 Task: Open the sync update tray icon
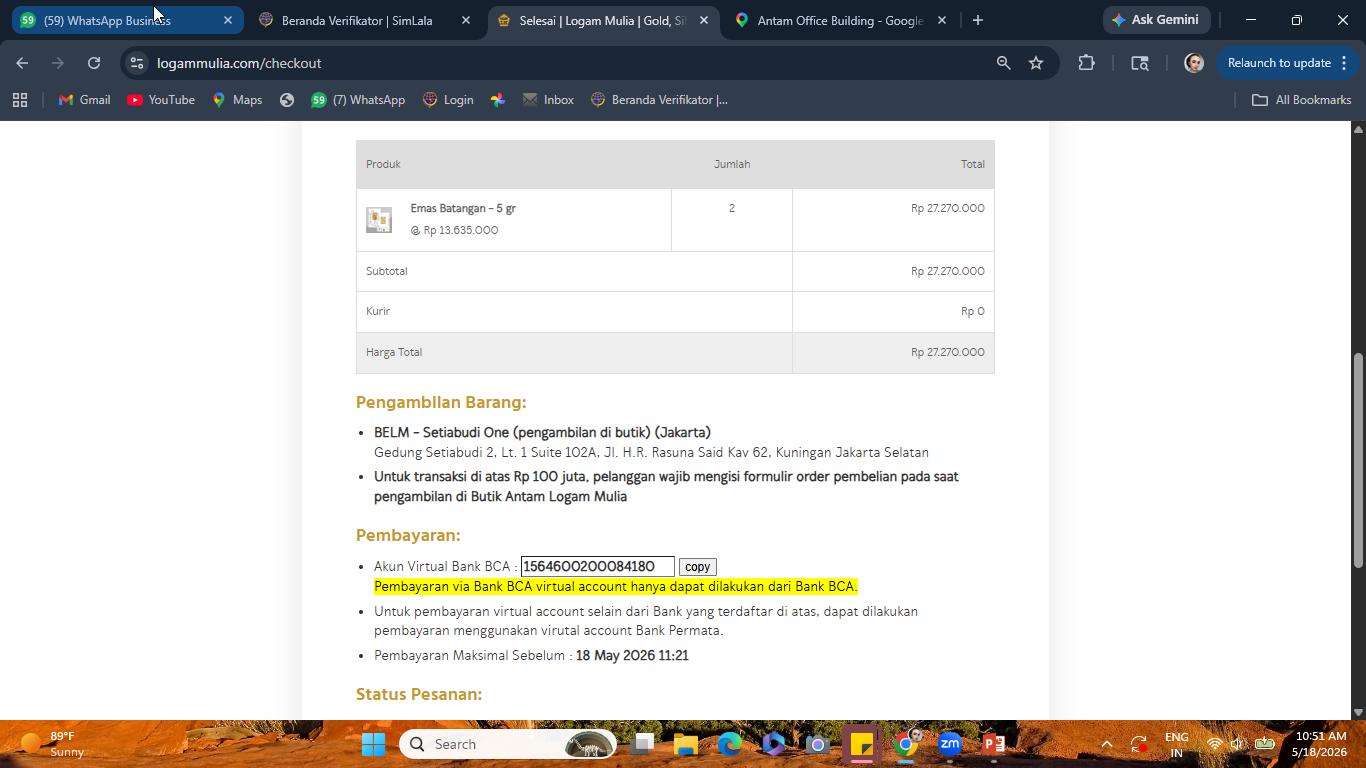pos(1139,744)
